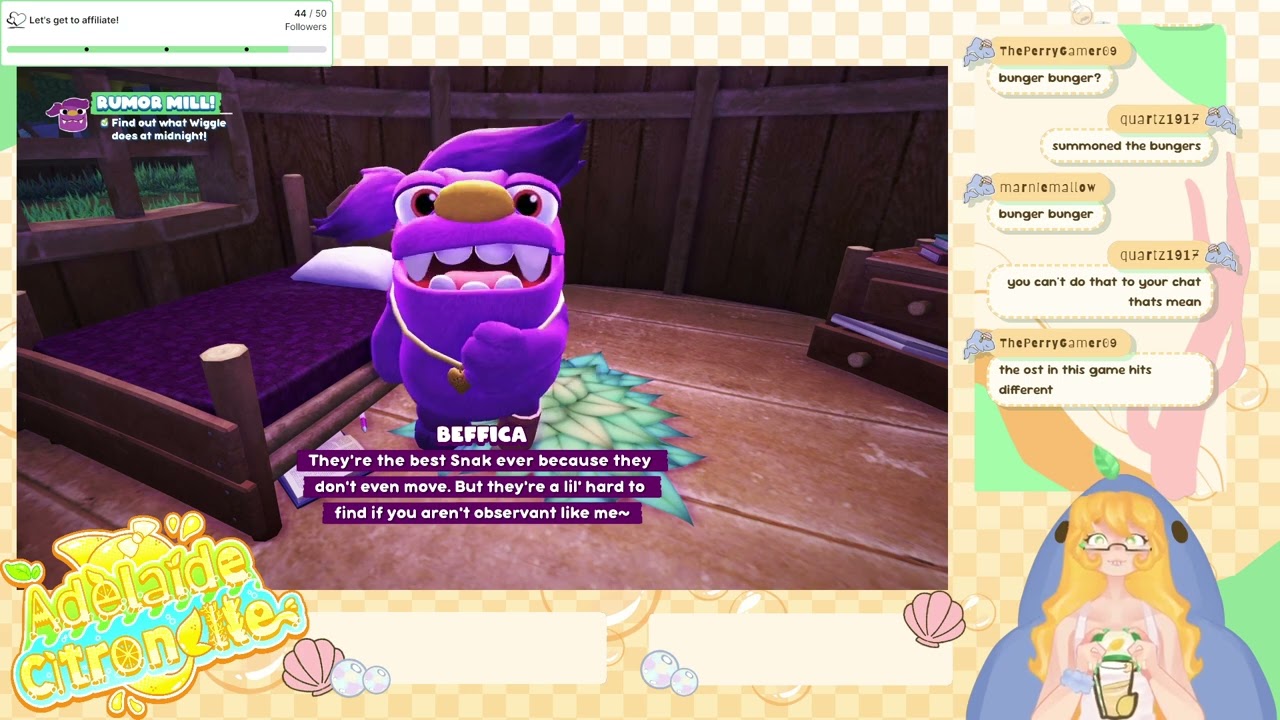Click the ThePerryGamer09 username on the 'bunger bunger?' message
Screen dimensions: 1280x720
tap(1058, 51)
